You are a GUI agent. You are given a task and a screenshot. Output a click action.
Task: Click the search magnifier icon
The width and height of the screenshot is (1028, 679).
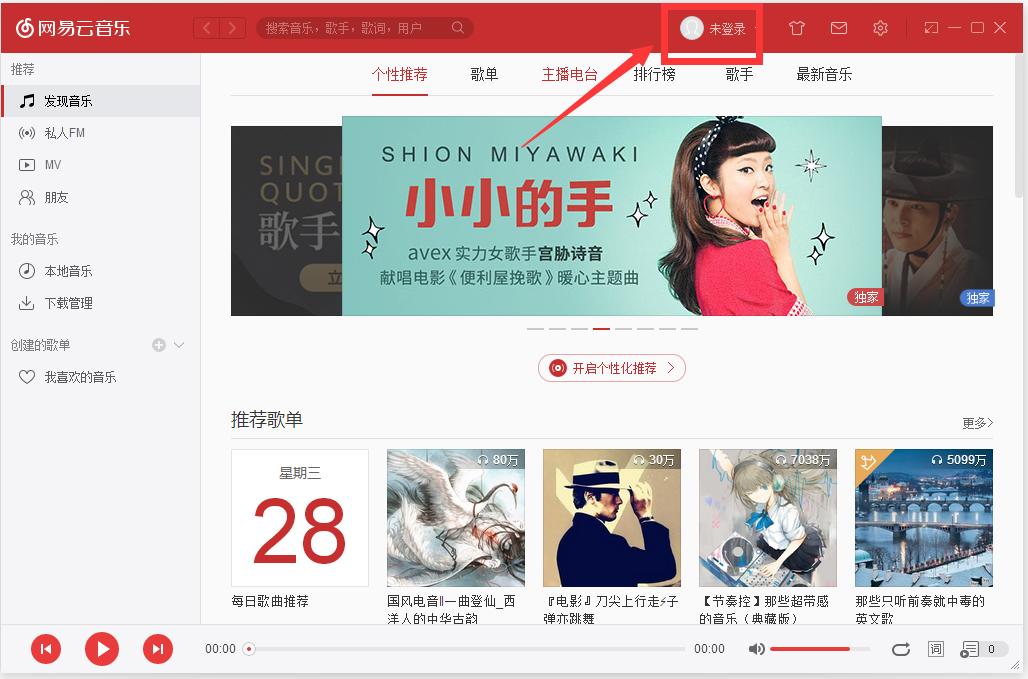(x=458, y=28)
